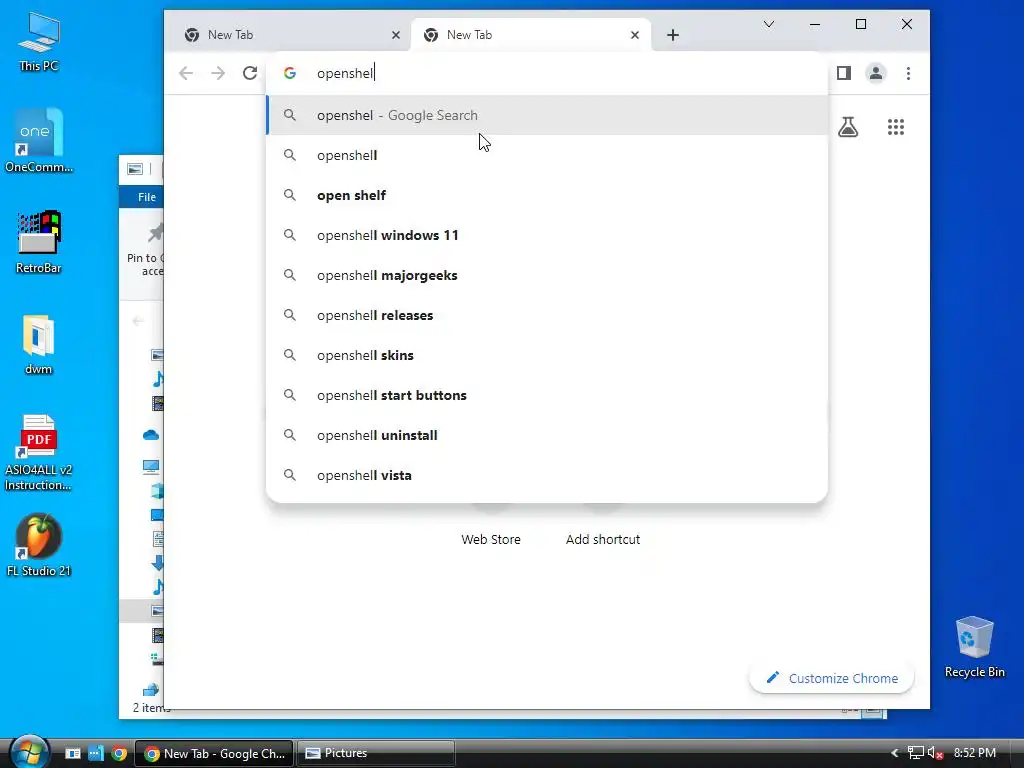The height and width of the screenshot is (768, 1024).
Task: Show hidden tray icons chevron
Action: (895, 754)
